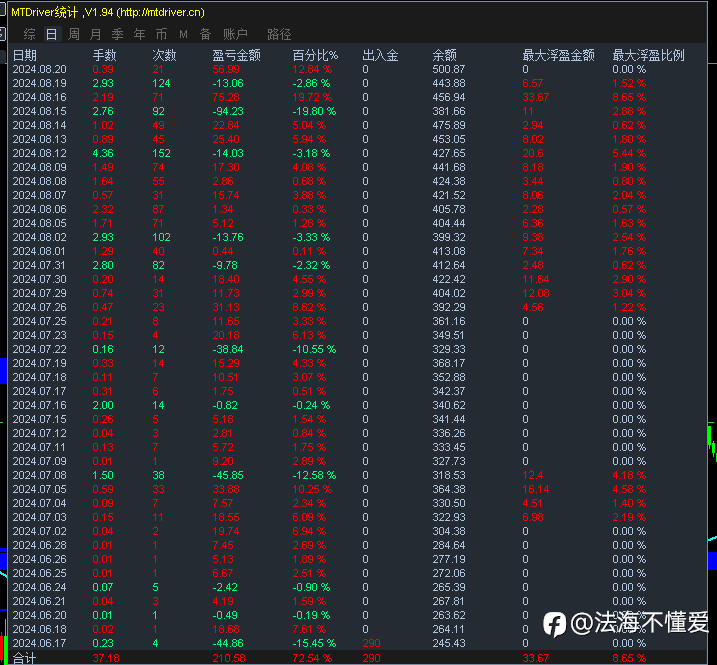
Task: Click percentage -19.80 %
Action: pyautogui.click(x=314, y=111)
